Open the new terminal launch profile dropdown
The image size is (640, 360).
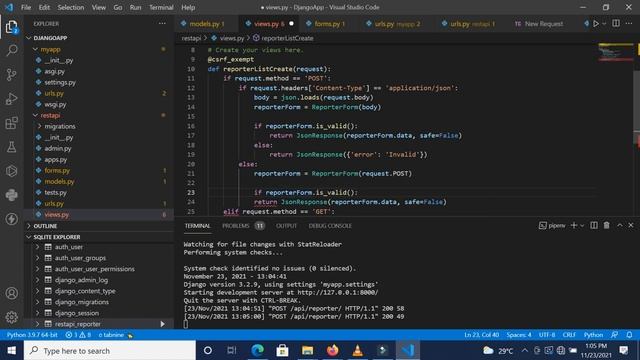point(582,225)
